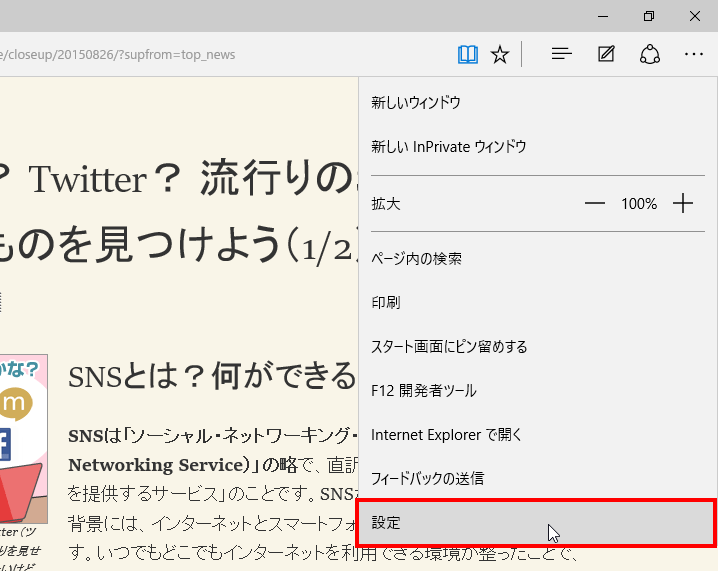Toggle Reading view book icon

[x=468, y=54]
